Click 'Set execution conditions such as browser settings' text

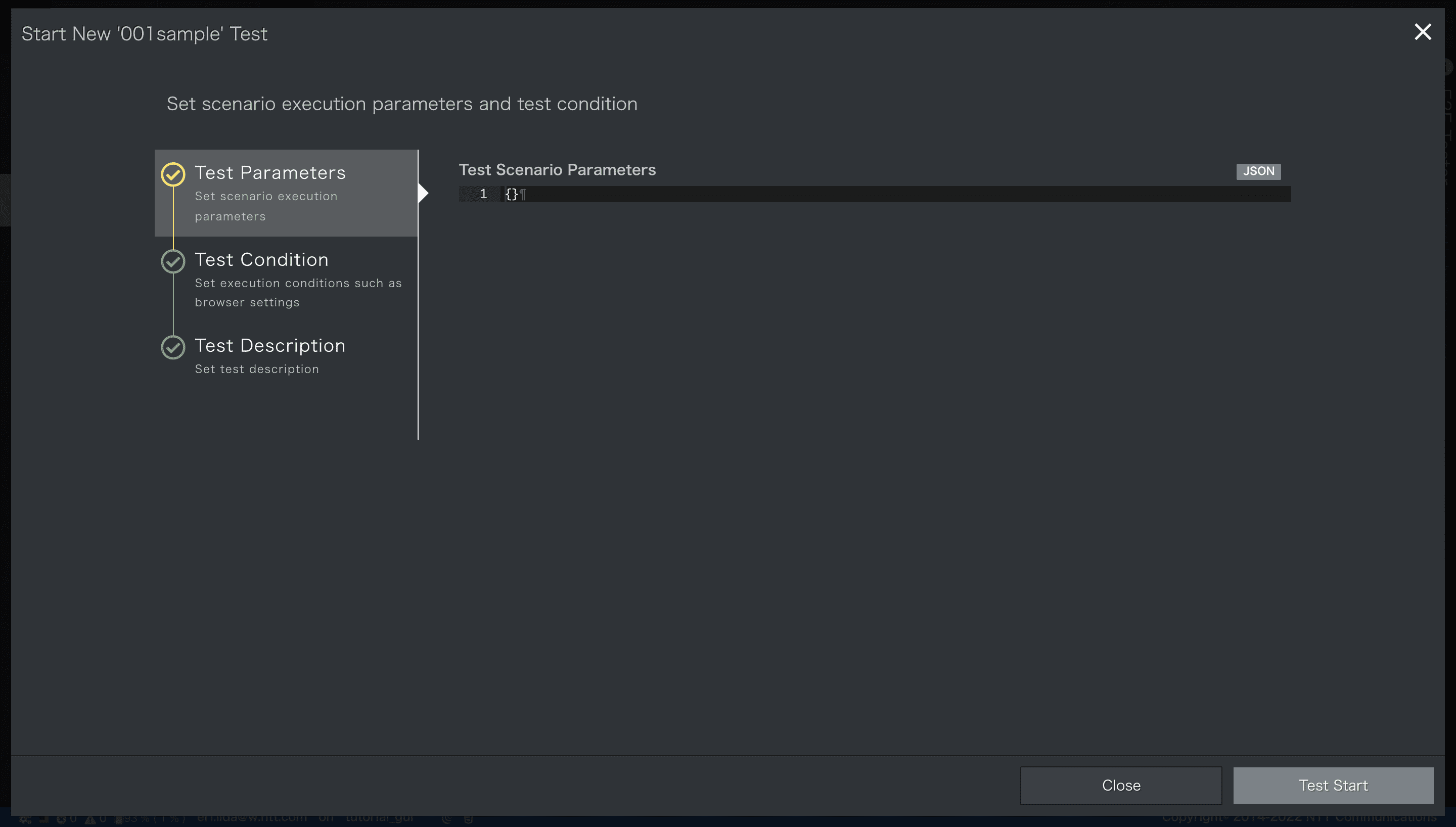[x=298, y=293]
